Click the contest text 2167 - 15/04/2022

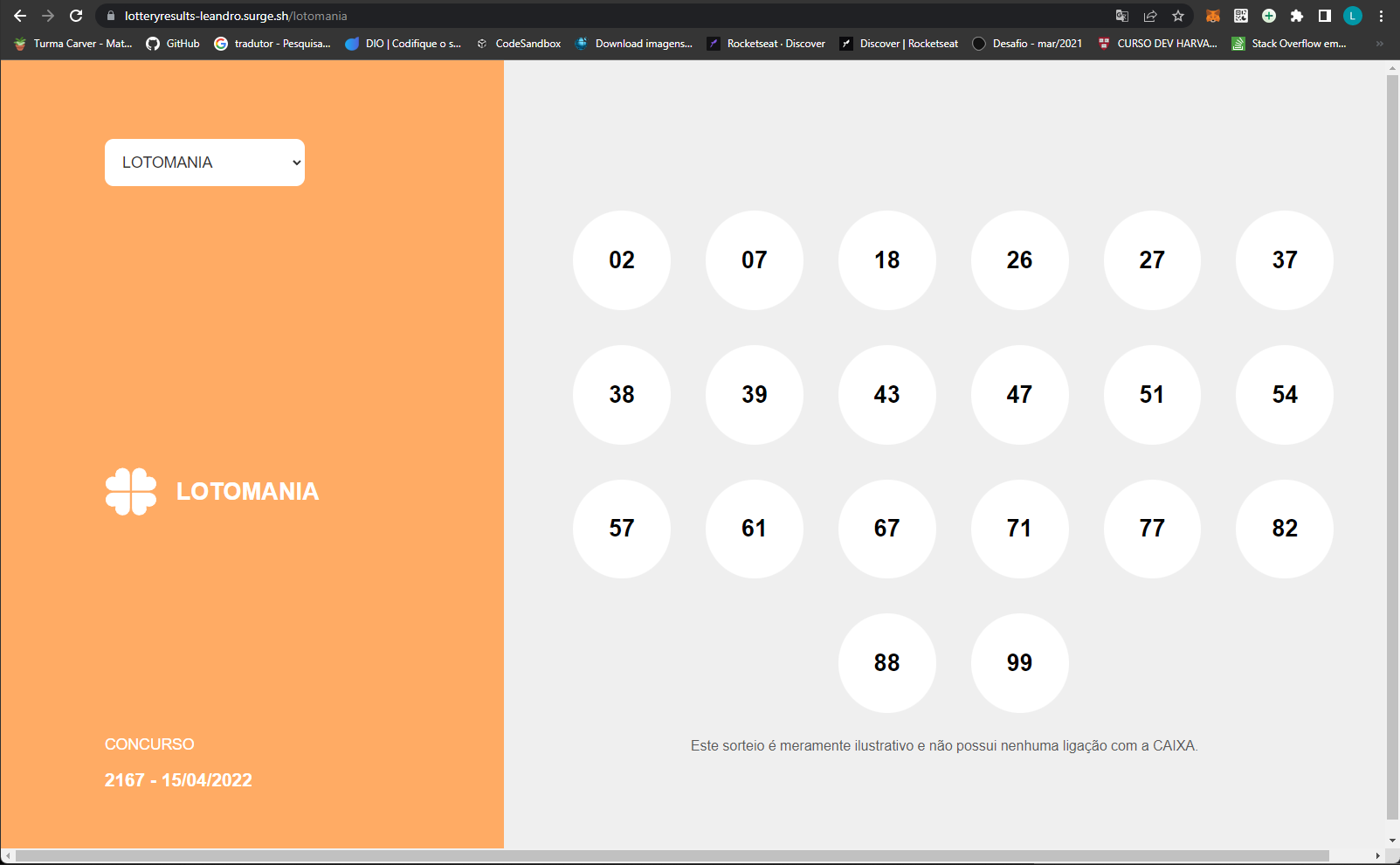click(x=178, y=780)
